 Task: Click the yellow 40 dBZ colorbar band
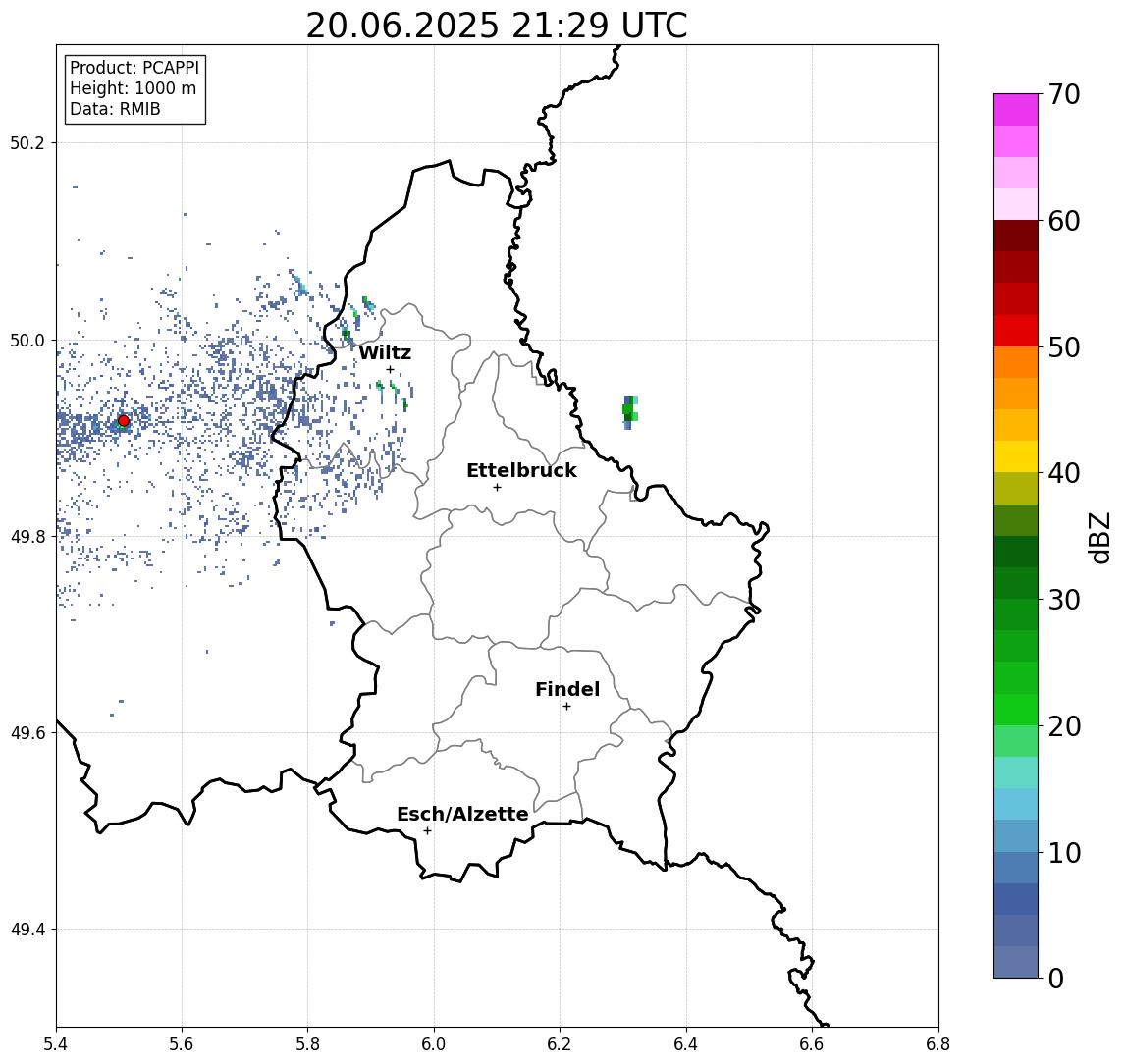1016,456
